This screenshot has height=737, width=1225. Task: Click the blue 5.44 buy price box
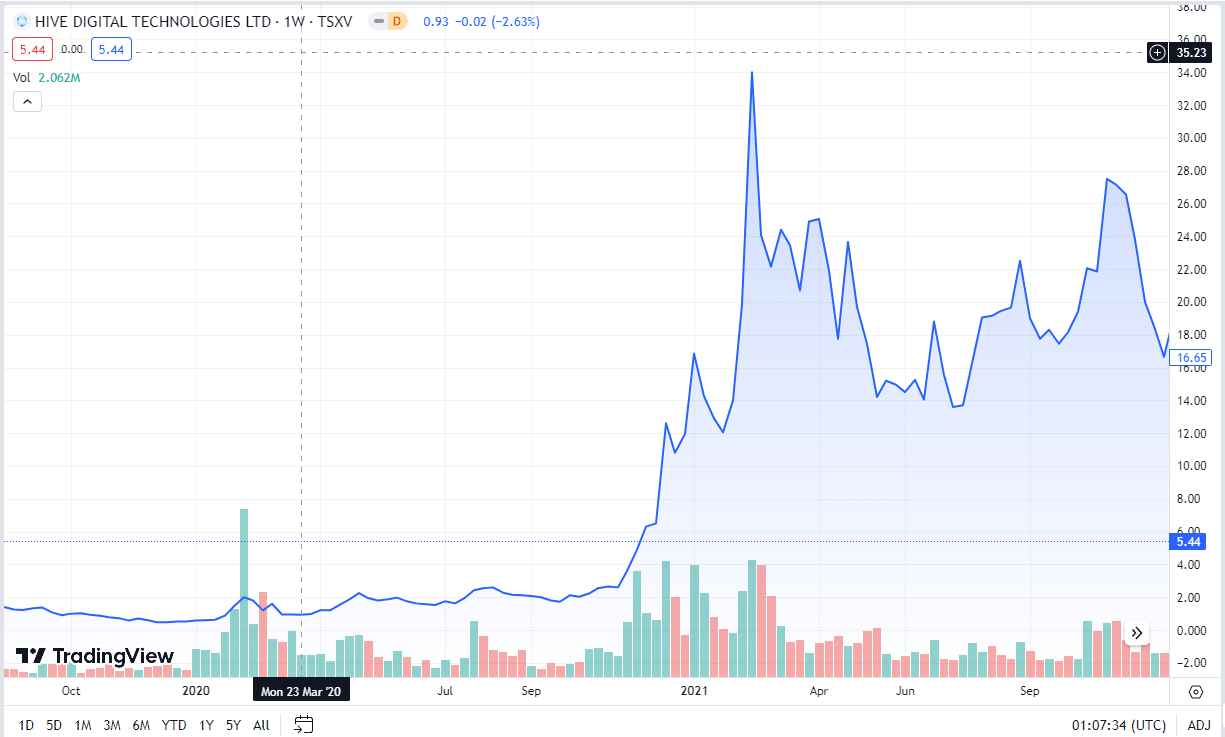coord(111,49)
